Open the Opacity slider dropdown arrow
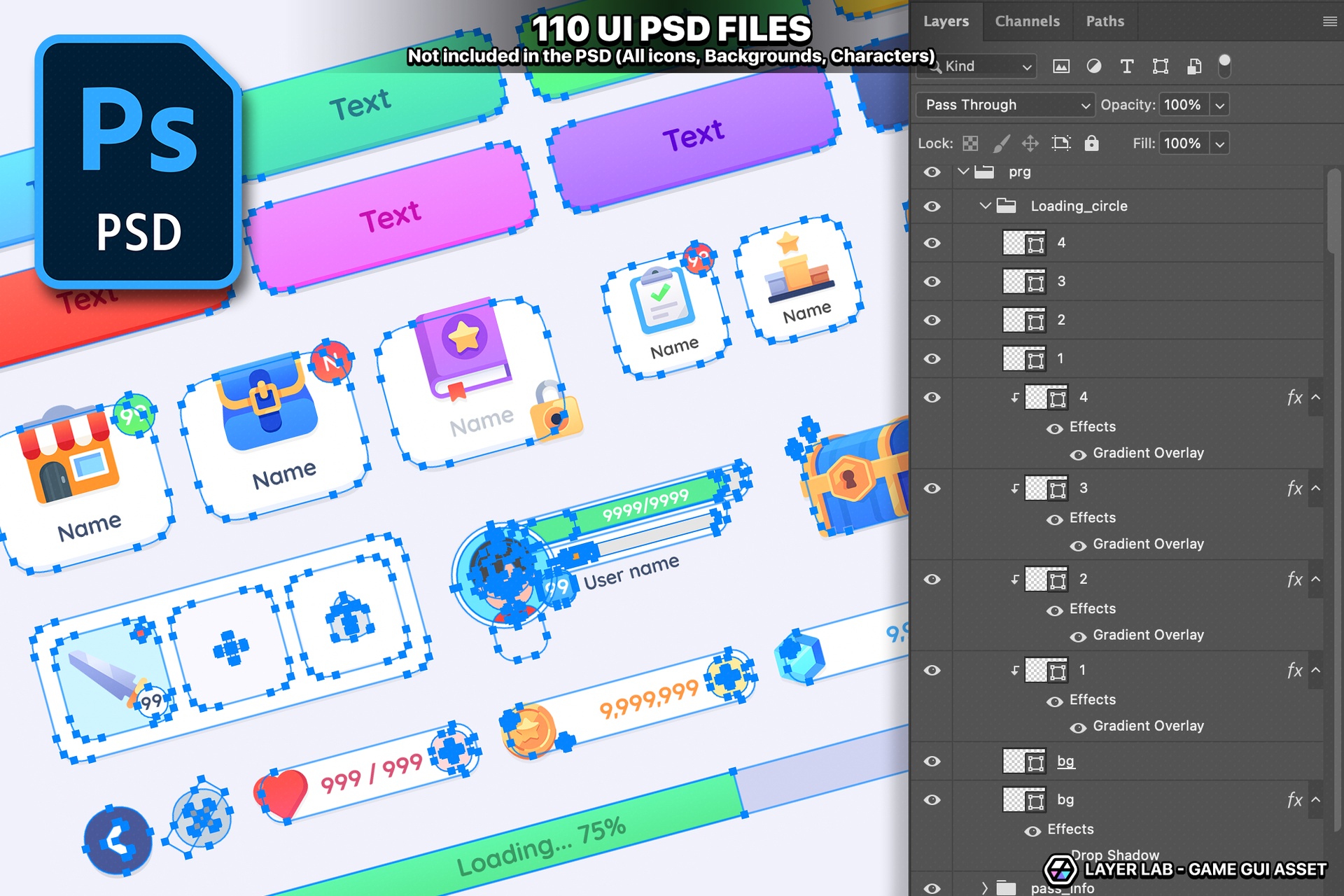 click(x=1220, y=106)
